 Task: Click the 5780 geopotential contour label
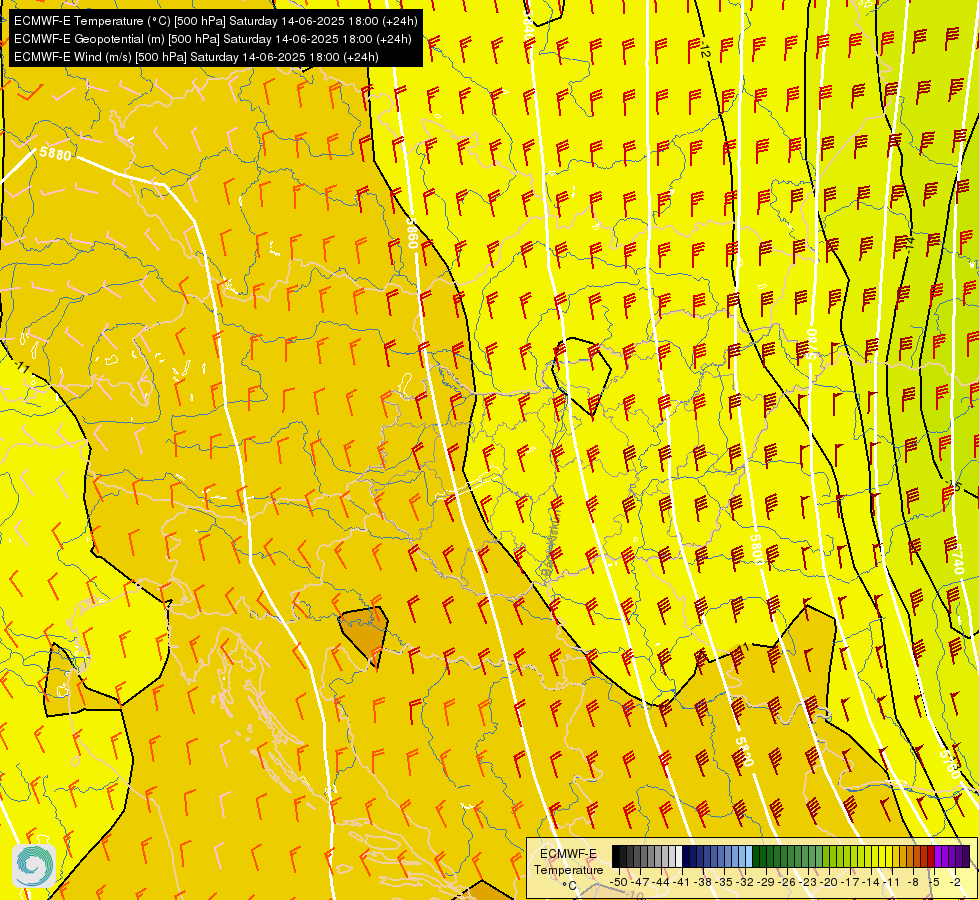click(811, 344)
